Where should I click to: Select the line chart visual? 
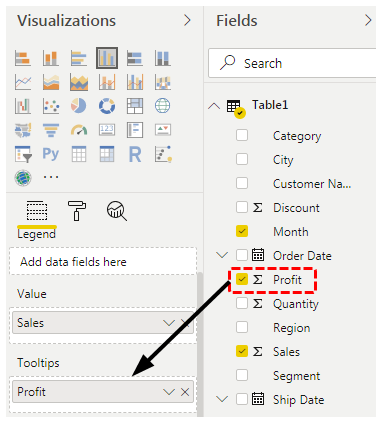tap(23, 82)
